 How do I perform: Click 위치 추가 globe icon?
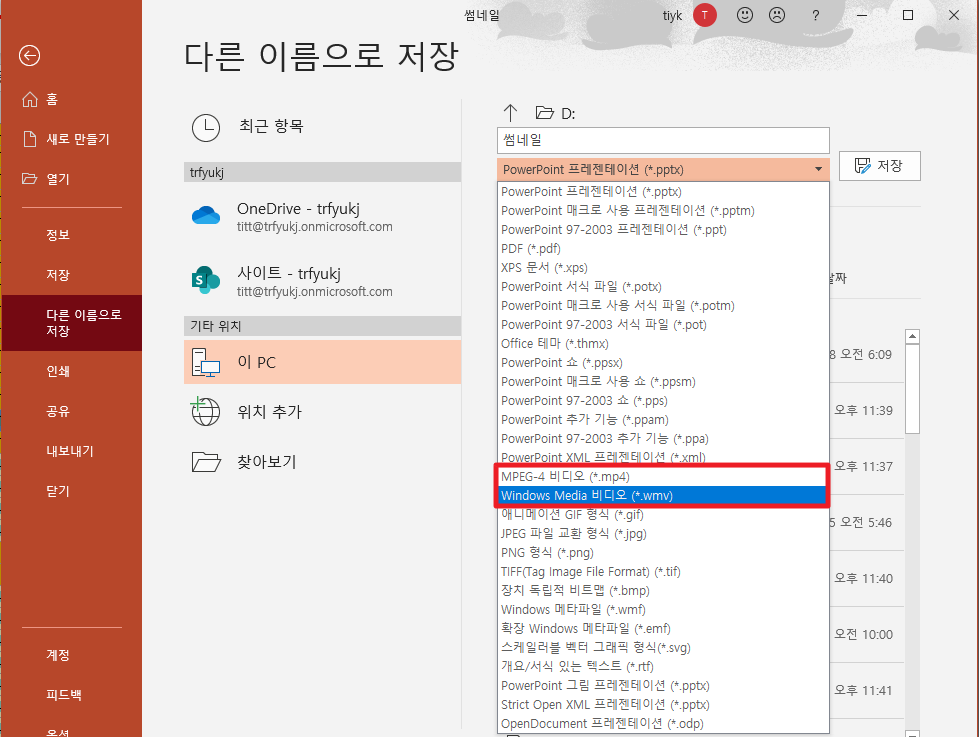click(x=205, y=412)
